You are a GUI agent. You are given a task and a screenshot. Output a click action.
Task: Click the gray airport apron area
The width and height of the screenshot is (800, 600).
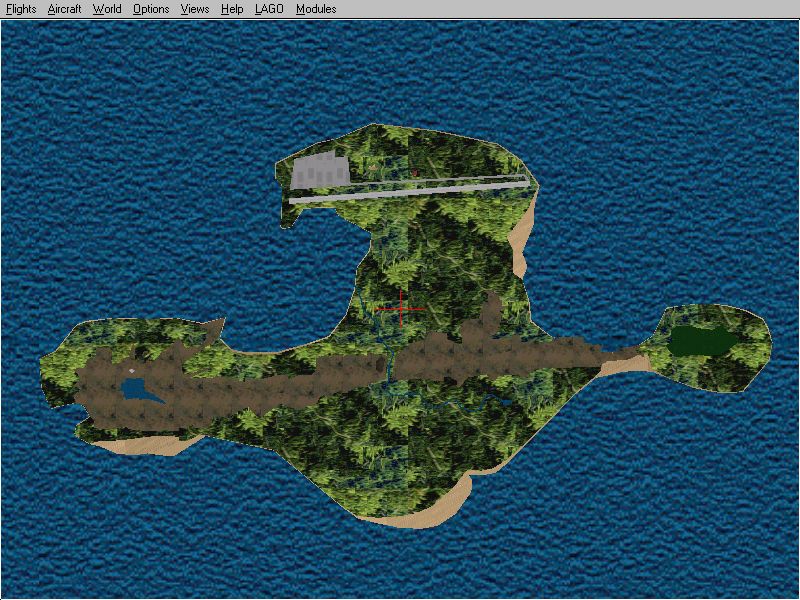click(321, 170)
